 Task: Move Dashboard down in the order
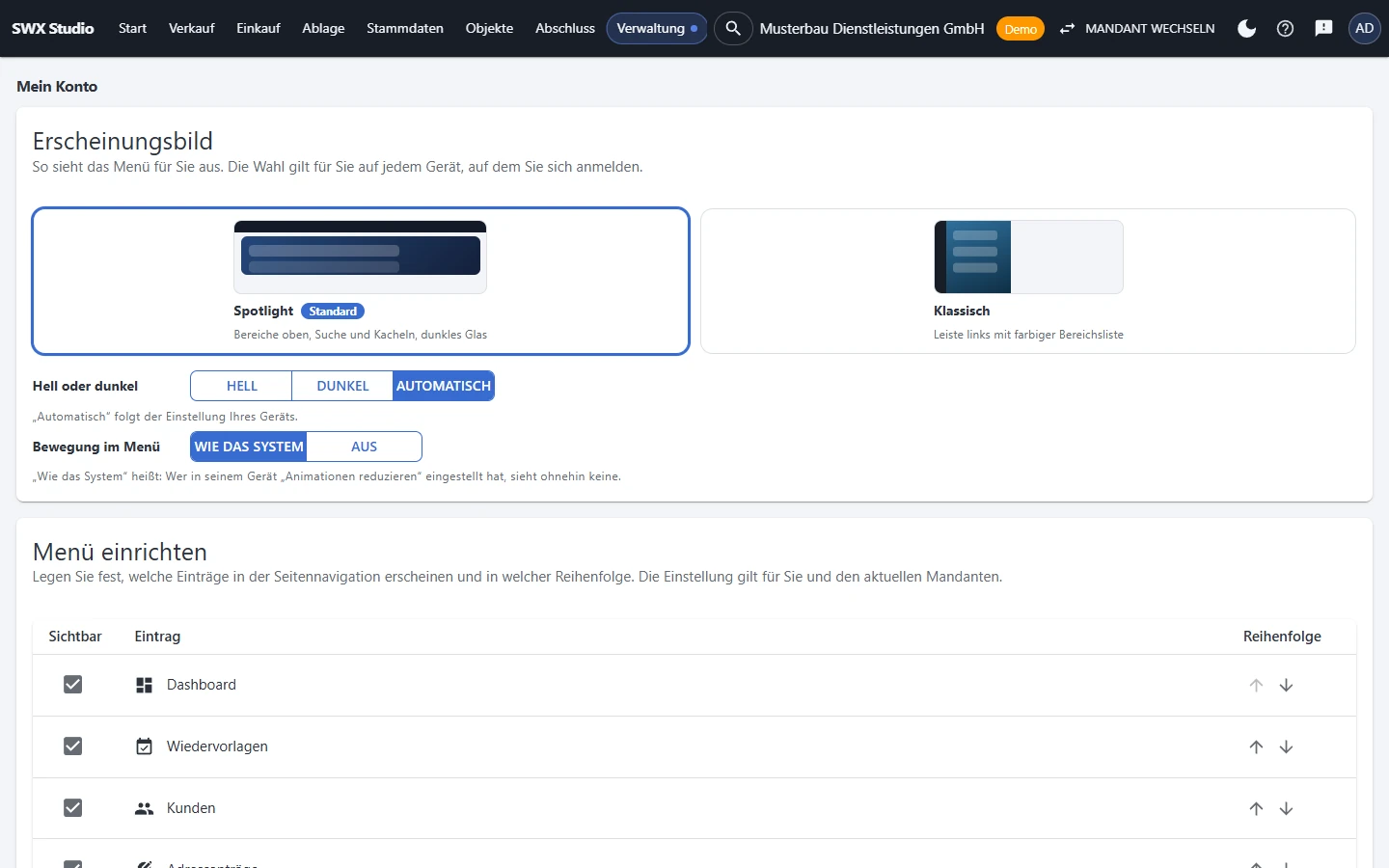click(1286, 685)
